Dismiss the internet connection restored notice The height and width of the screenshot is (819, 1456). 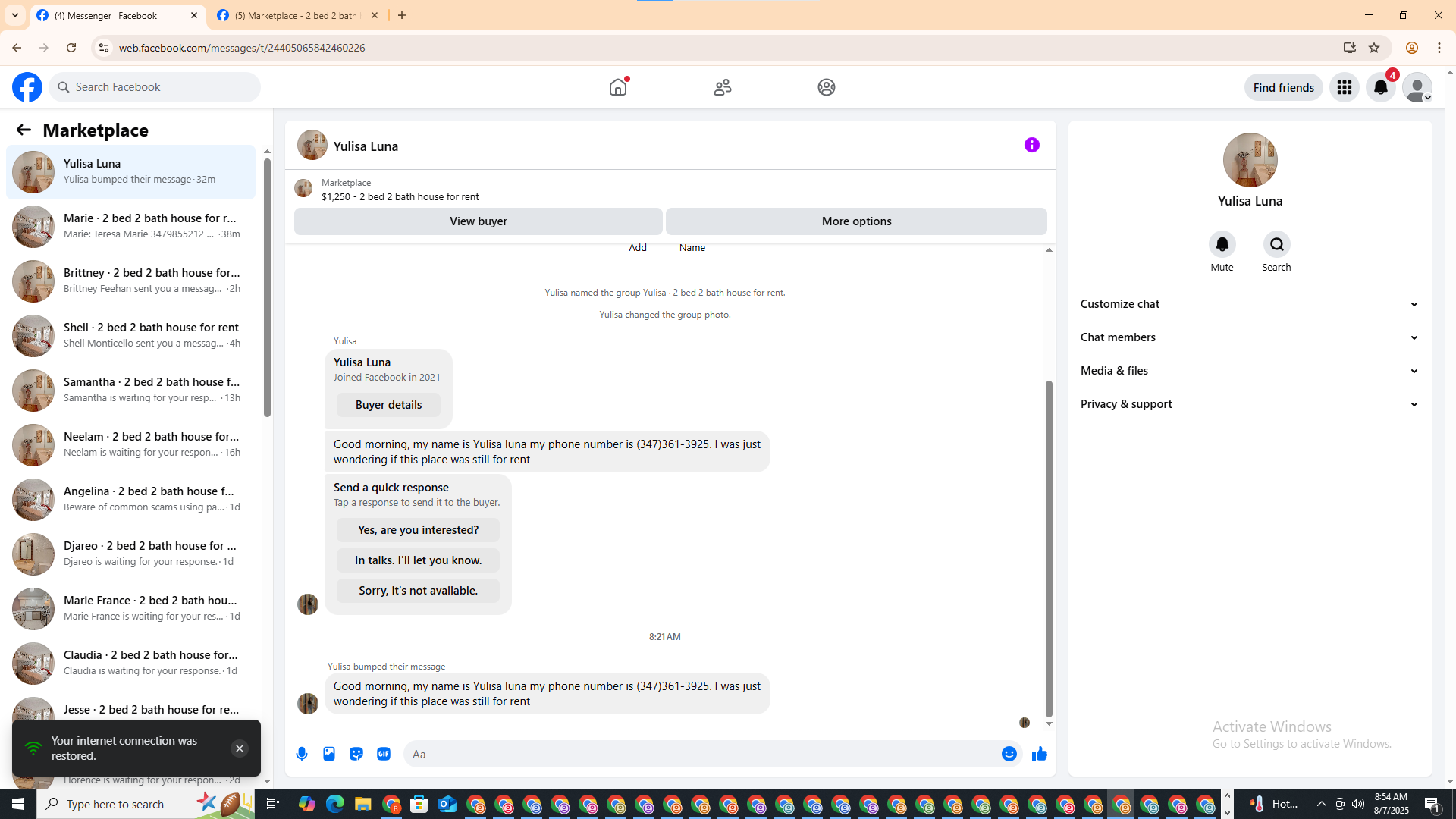click(240, 748)
